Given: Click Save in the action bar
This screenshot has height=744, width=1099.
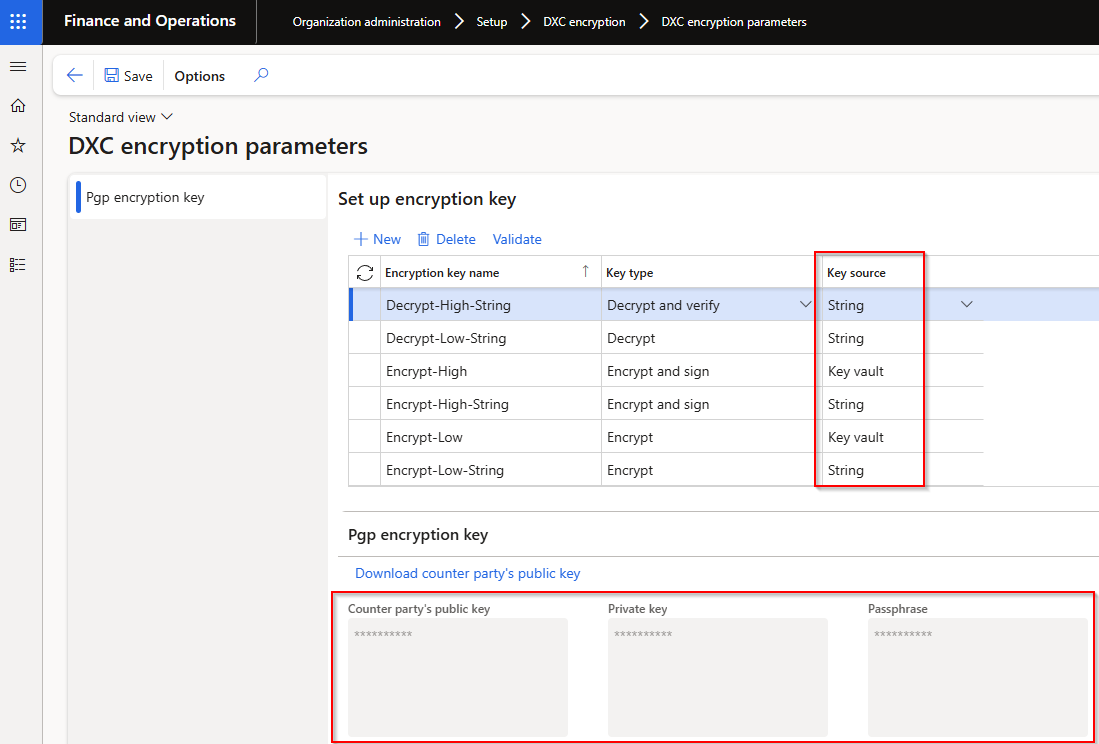Looking at the screenshot, I should click(x=129, y=76).
